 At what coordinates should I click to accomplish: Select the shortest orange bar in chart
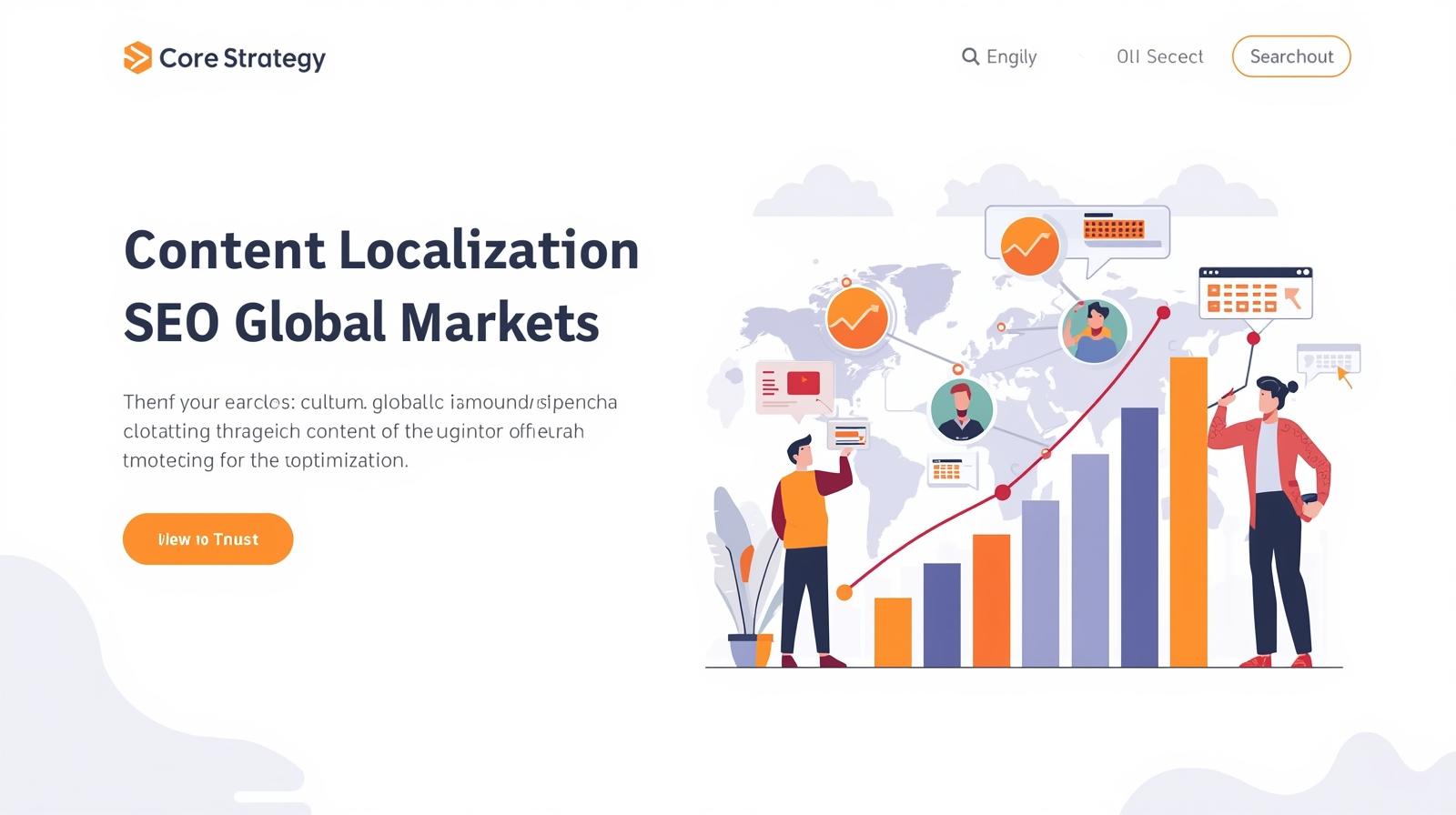point(892,631)
